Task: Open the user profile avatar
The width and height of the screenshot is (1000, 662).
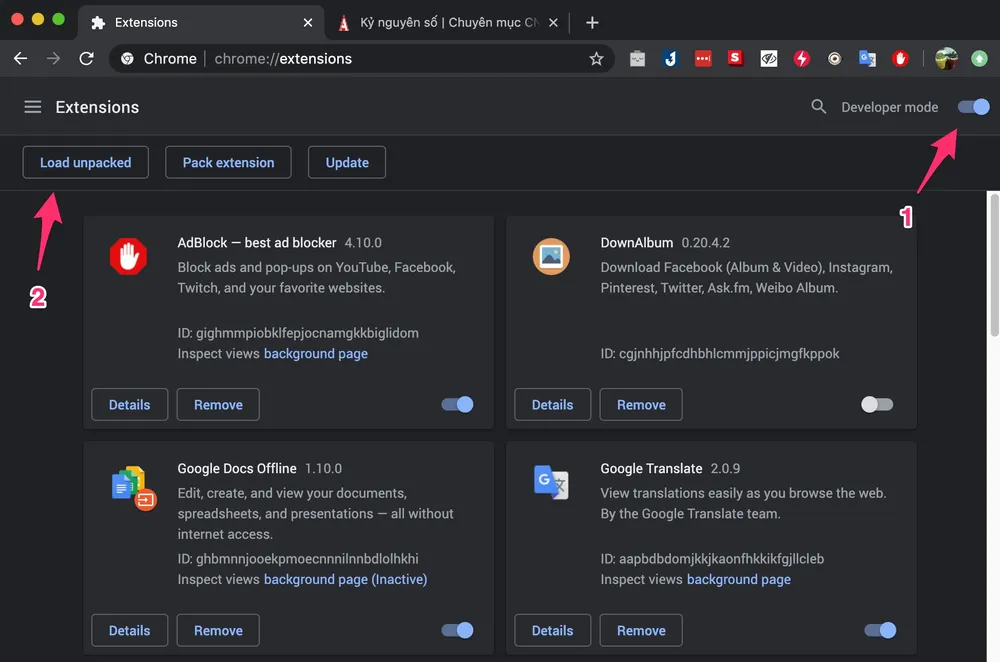Action: pyautogui.click(x=946, y=59)
